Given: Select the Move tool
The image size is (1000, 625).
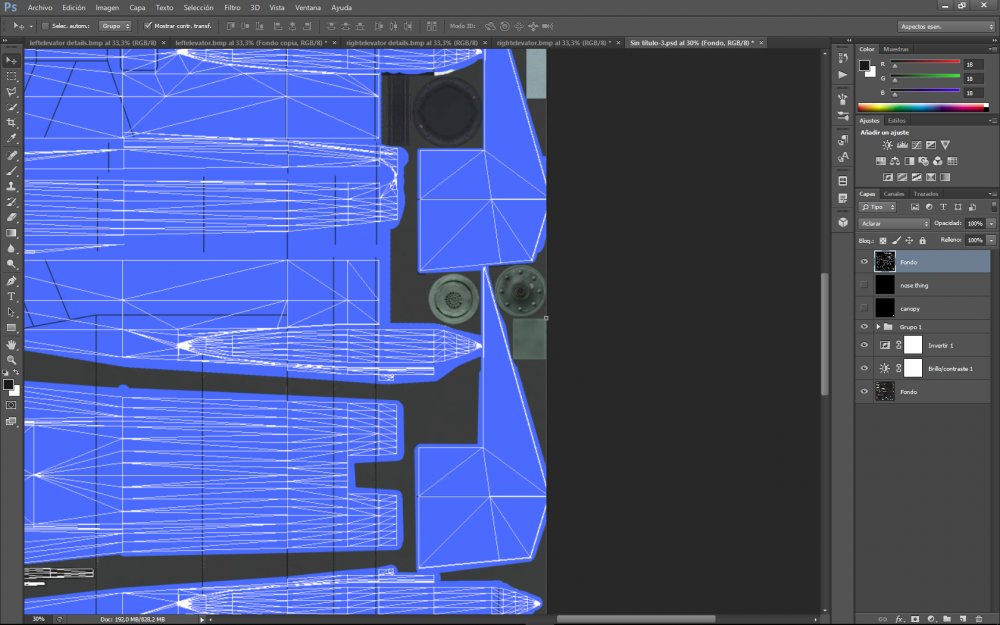Looking at the screenshot, I should (11, 61).
